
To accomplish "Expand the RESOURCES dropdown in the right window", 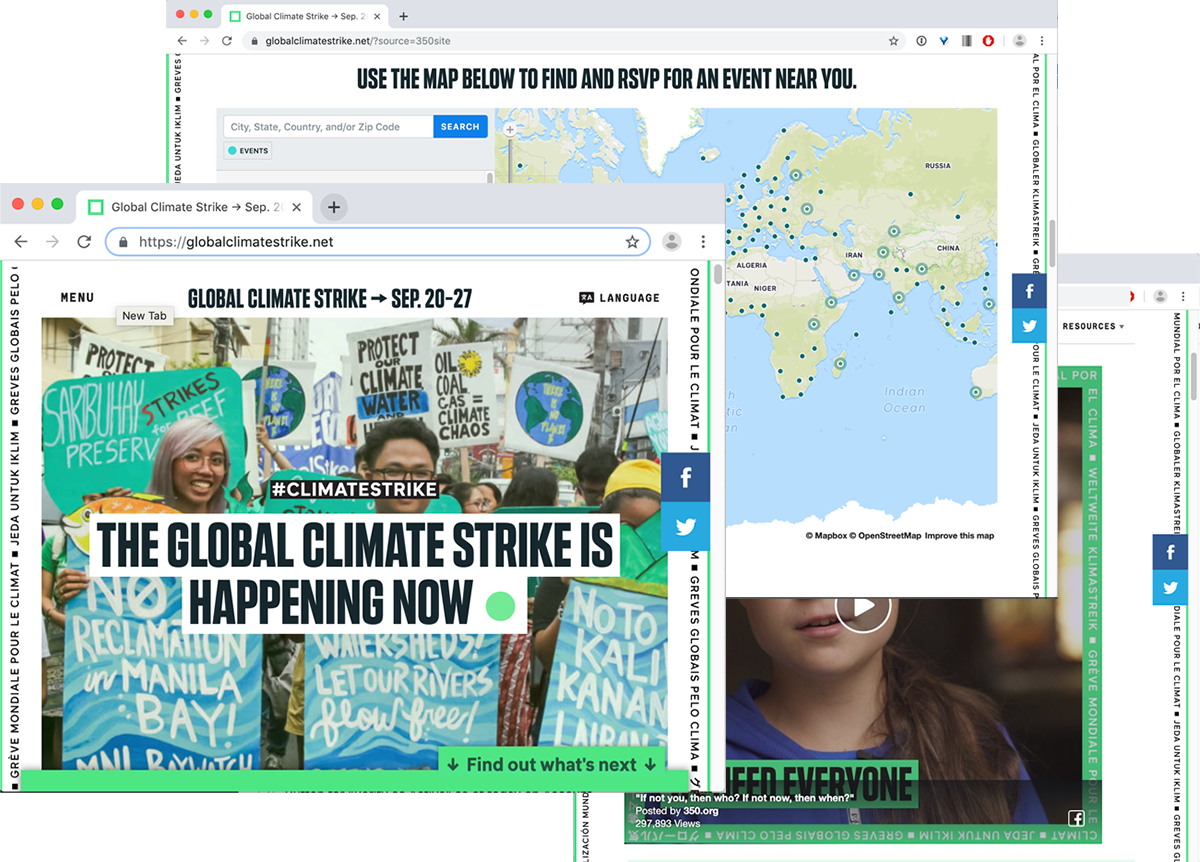I will (x=1093, y=326).
